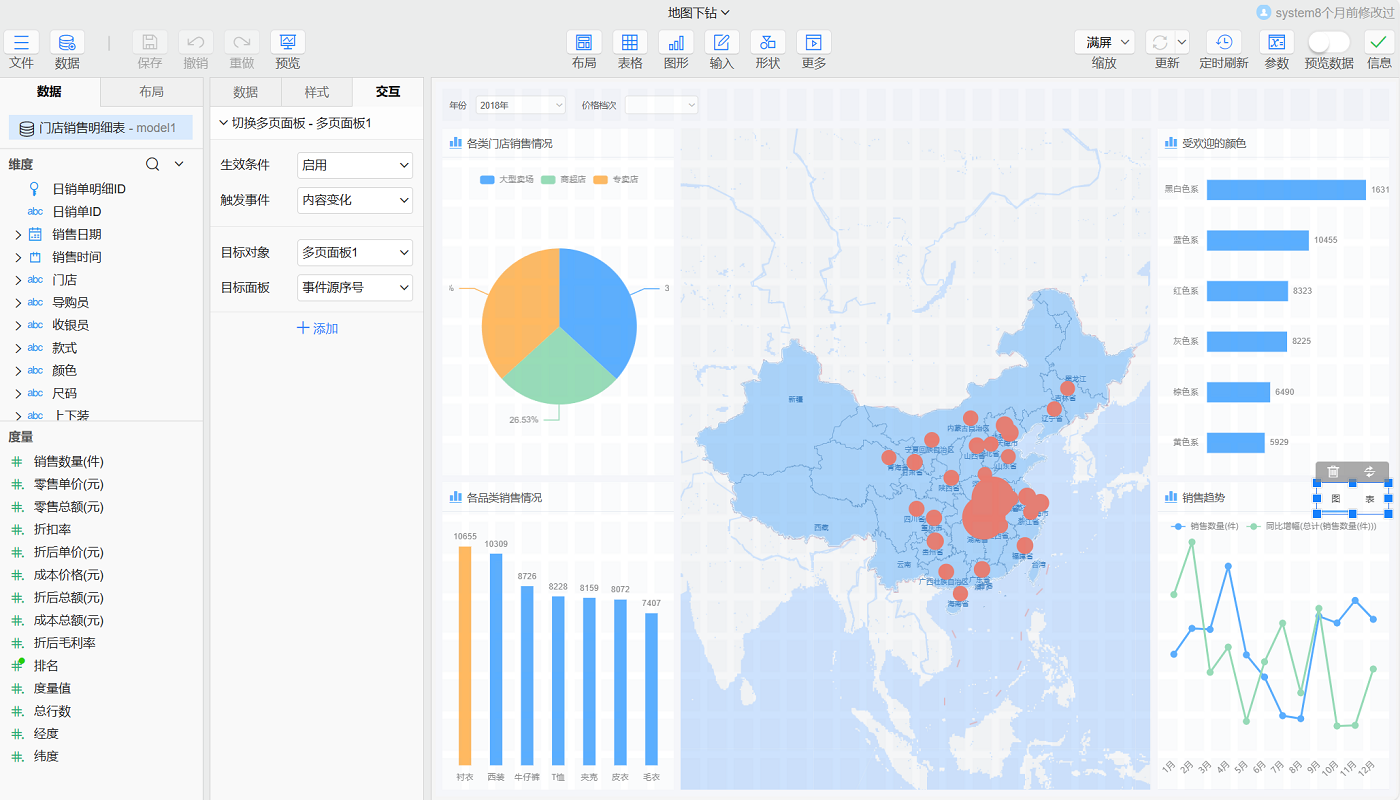Open the 图形 chart tool
The image size is (1400, 800).
676,42
